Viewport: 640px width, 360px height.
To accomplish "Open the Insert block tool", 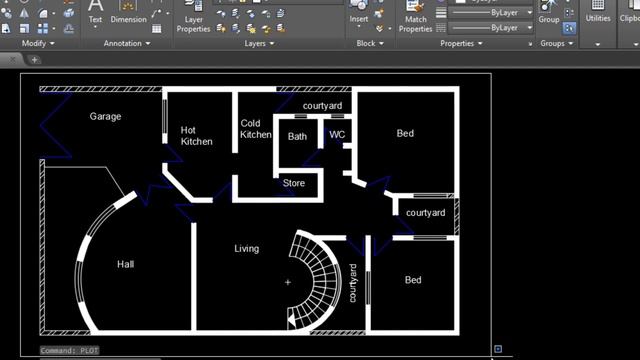I will 359,11.
